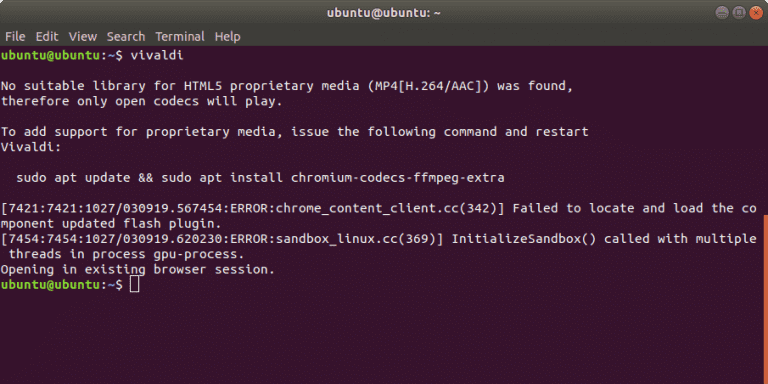Screen dimensions: 768x384
Task: Open the File menu
Action: click(x=15, y=36)
